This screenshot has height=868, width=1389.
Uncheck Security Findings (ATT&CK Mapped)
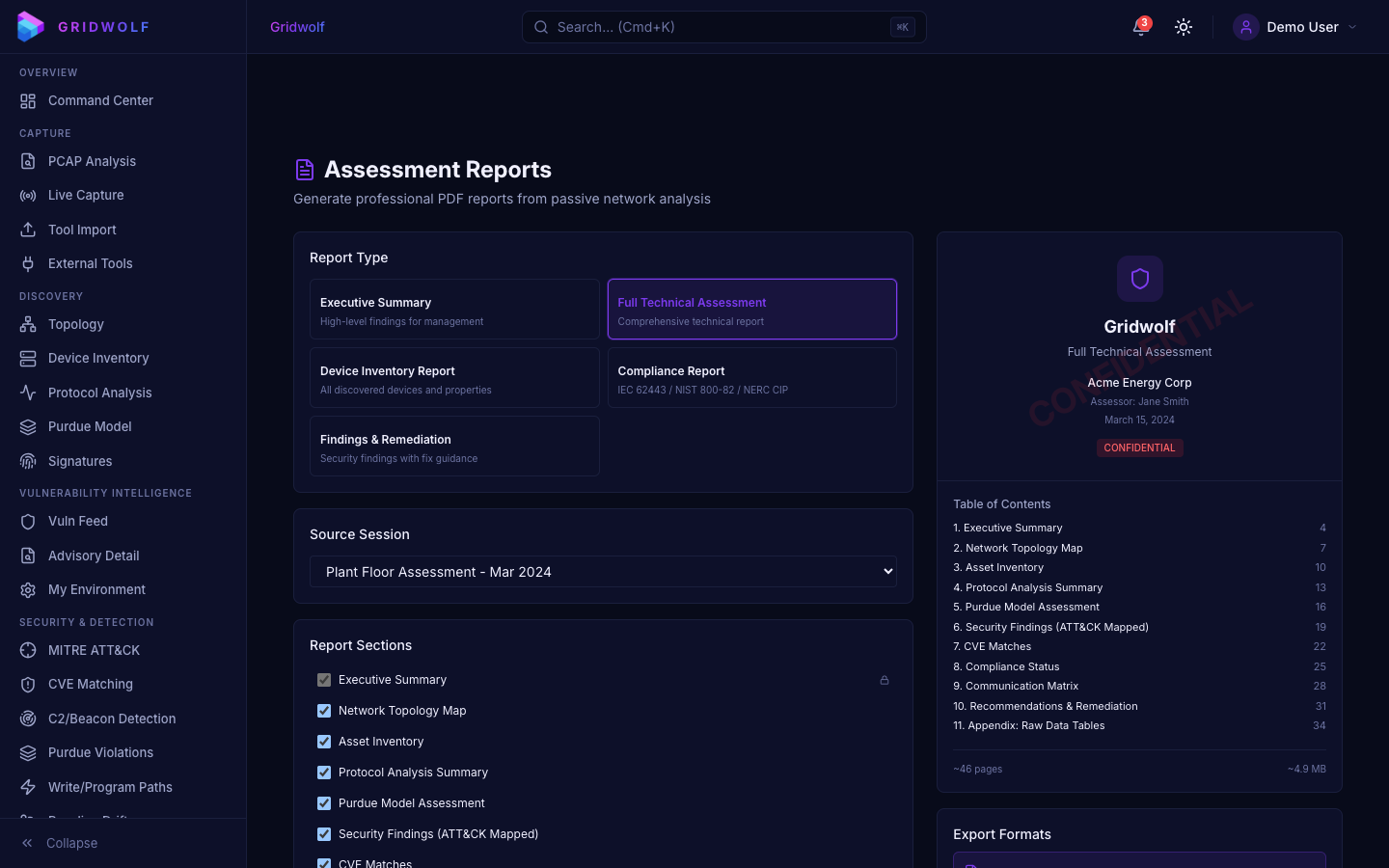pyautogui.click(x=323, y=834)
